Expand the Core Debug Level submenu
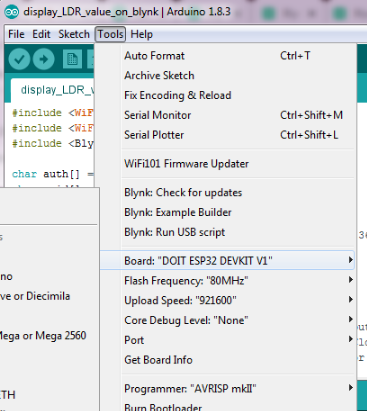This screenshot has width=368, height=415. click(228, 320)
